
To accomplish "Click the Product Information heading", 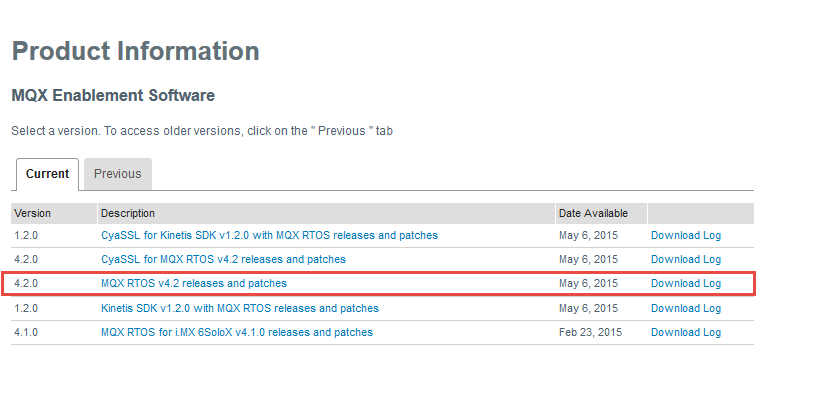I will tap(135, 51).
